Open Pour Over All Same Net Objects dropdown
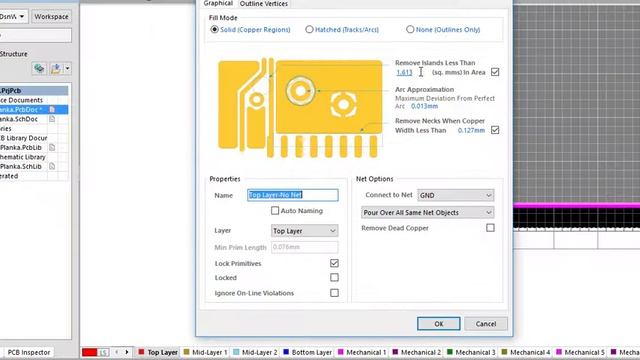The image size is (640, 360). pos(427,213)
